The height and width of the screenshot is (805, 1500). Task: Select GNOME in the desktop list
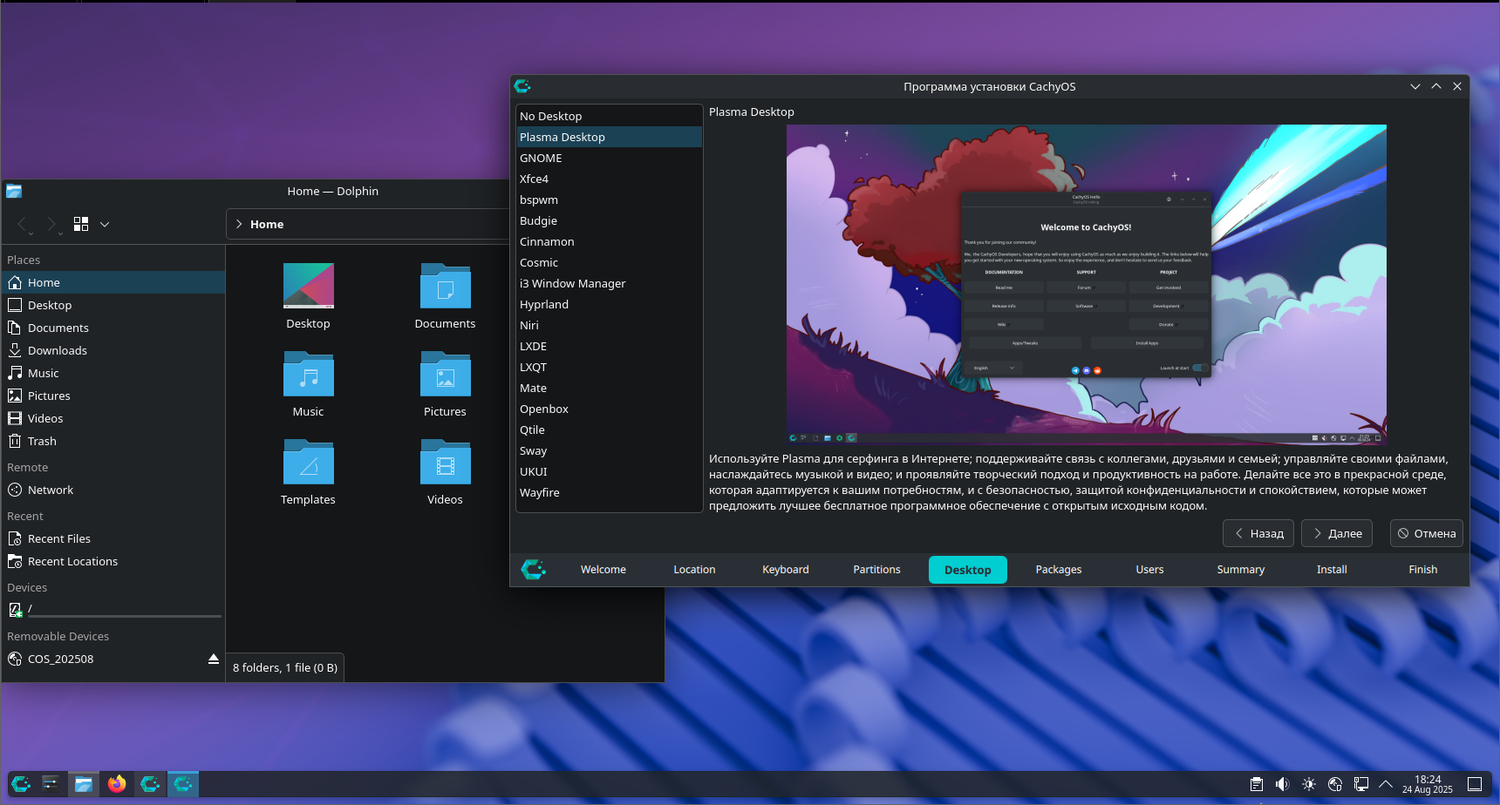[x=609, y=158]
